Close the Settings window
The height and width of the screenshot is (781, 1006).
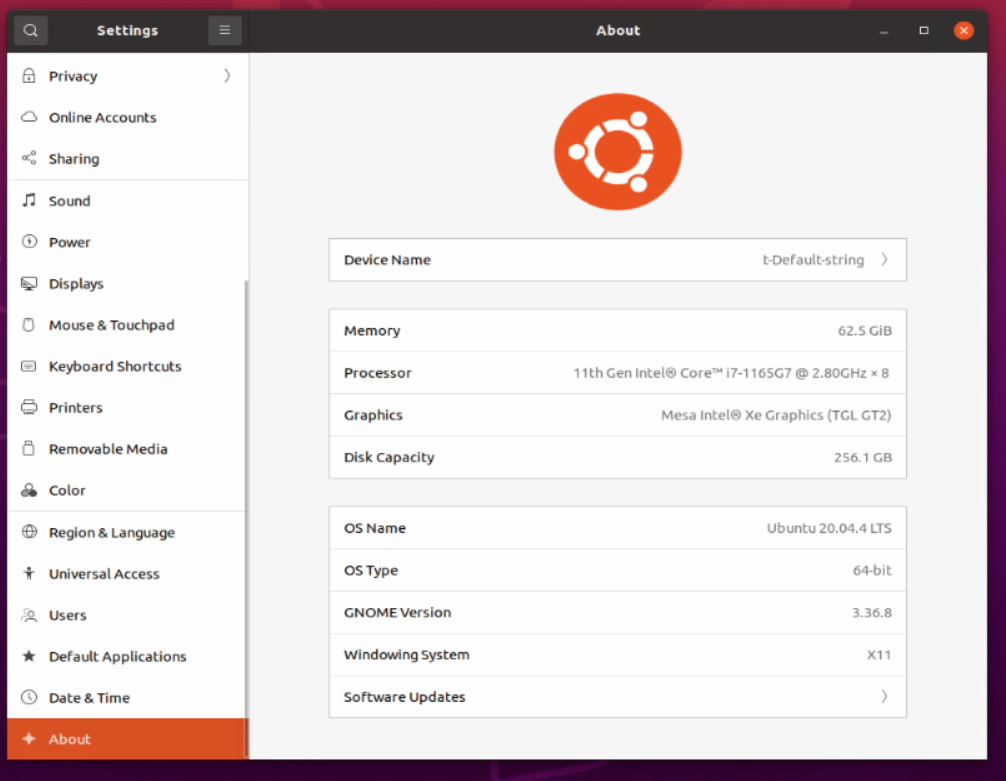[x=963, y=30]
